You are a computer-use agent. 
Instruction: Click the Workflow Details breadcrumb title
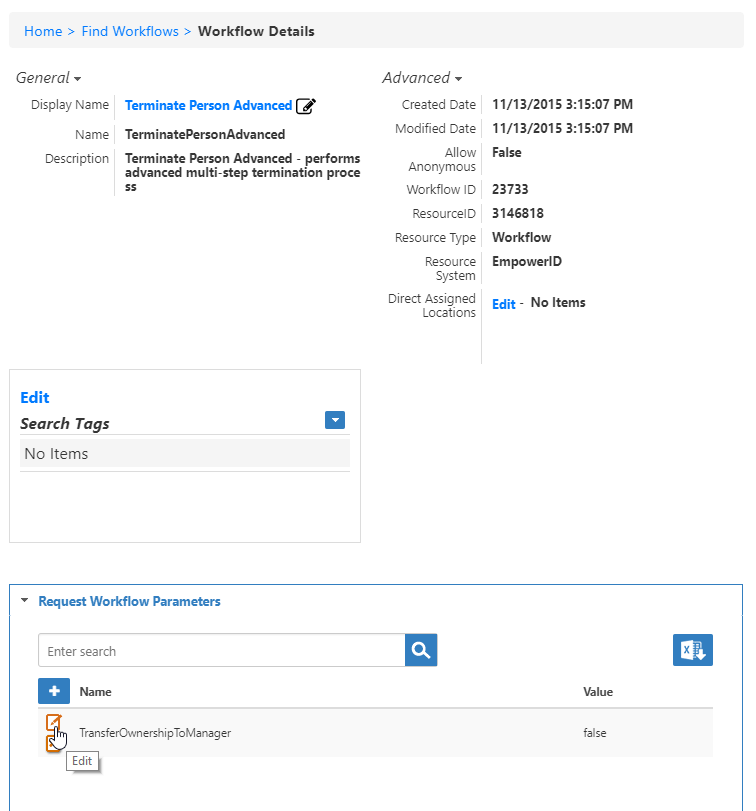(256, 31)
